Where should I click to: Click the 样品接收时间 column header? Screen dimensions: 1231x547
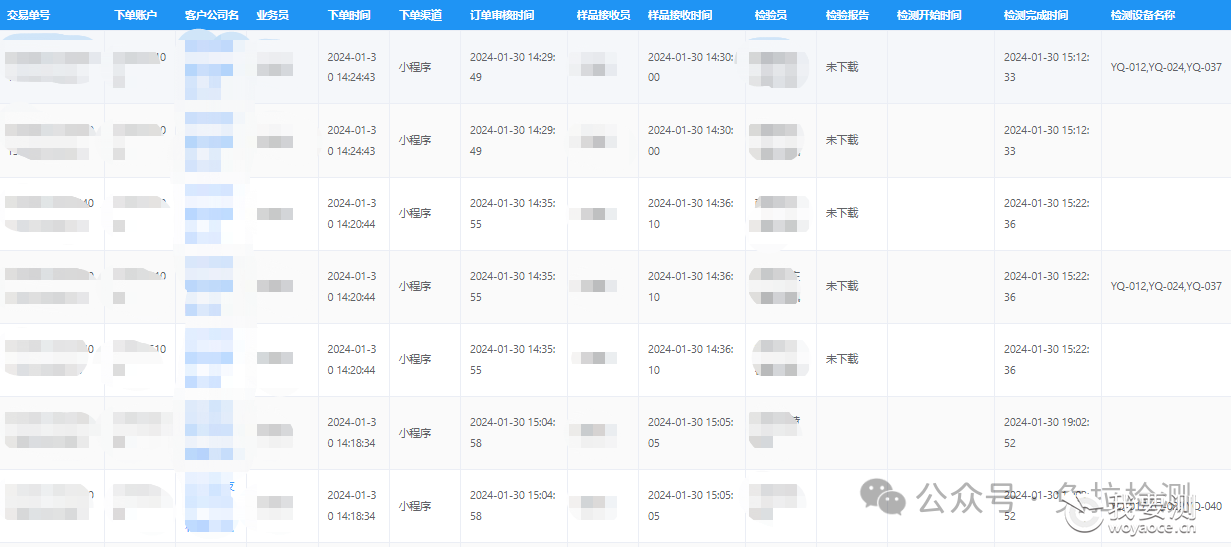pyautogui.click(x=680, y=16)
